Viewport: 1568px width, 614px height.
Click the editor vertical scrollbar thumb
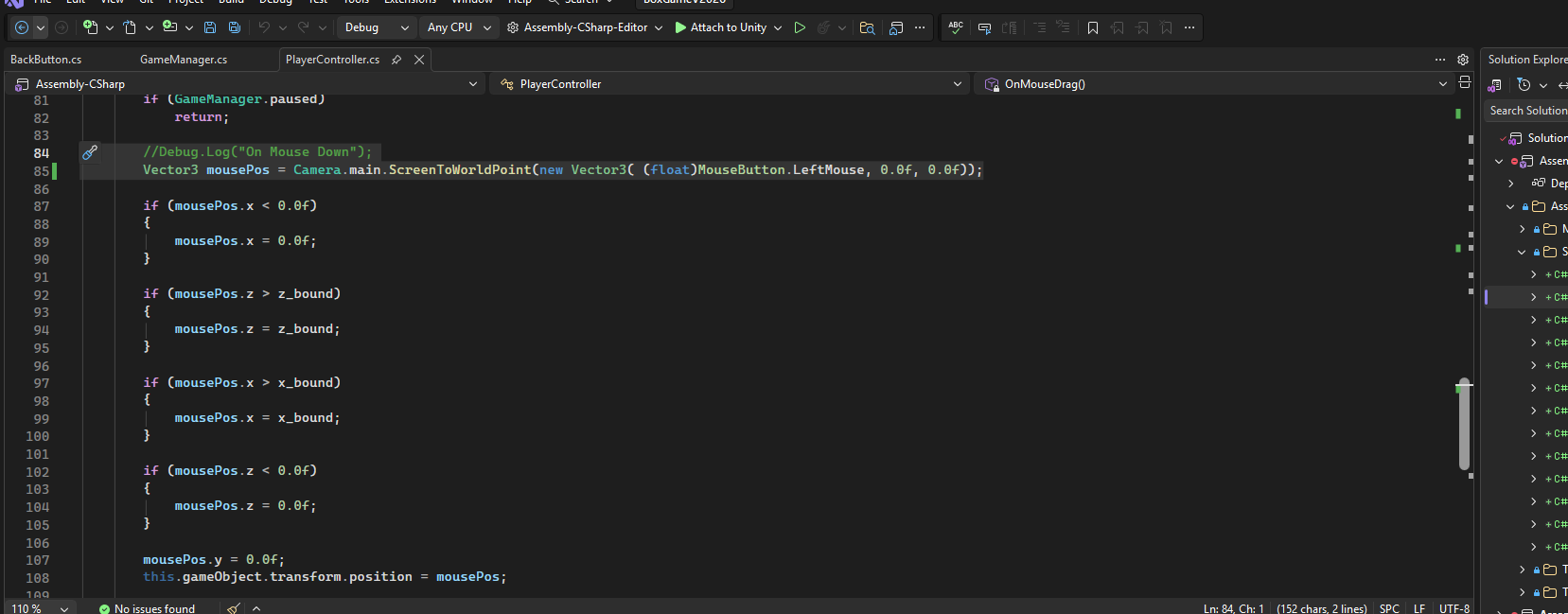coord(1464,424)
